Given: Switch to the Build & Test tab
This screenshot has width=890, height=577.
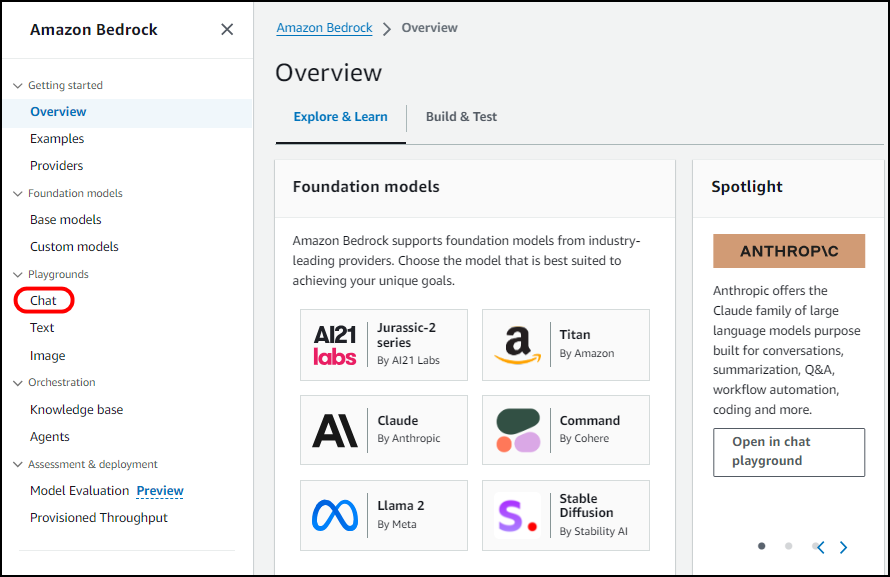Looking at the screenshot, I should pyautogui.click(x=461, y=117).
